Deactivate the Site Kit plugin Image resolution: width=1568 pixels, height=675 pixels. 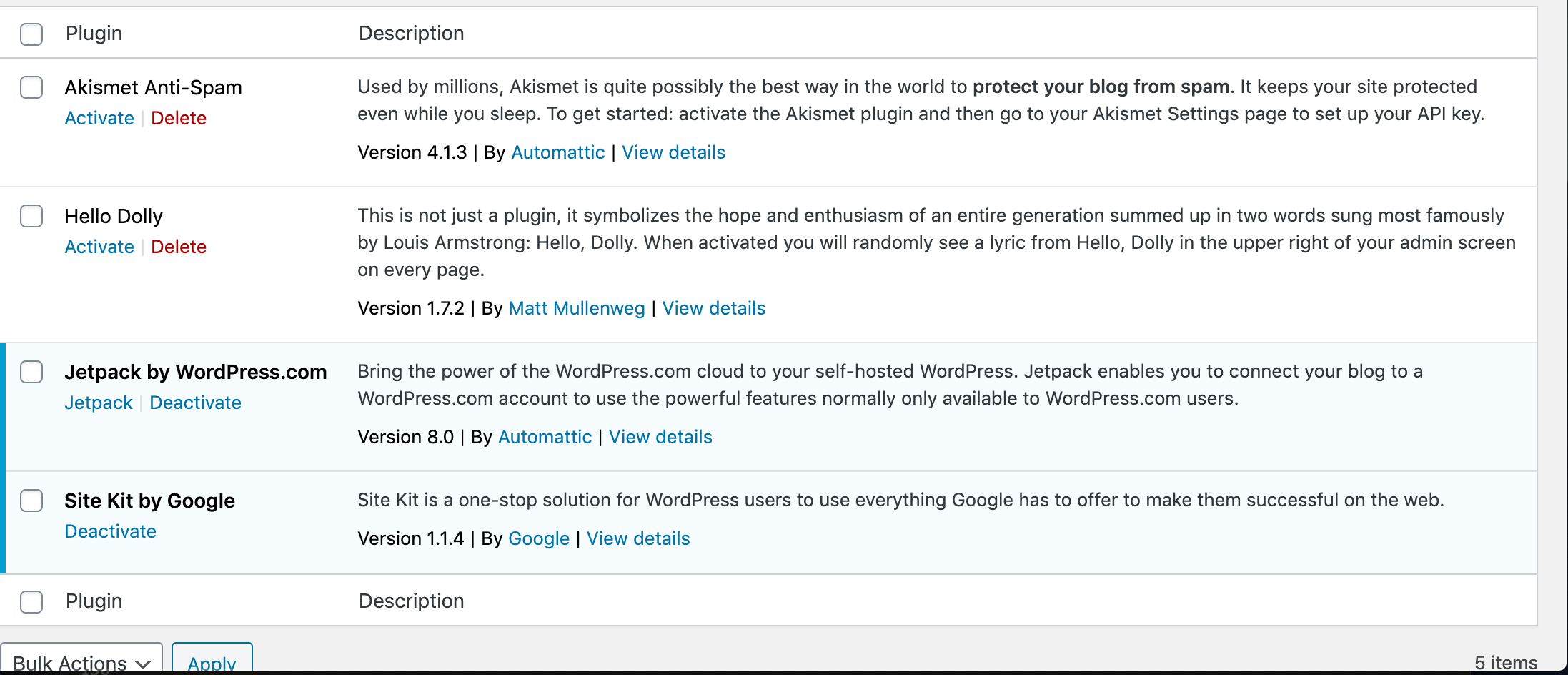(x=110, y=531)
